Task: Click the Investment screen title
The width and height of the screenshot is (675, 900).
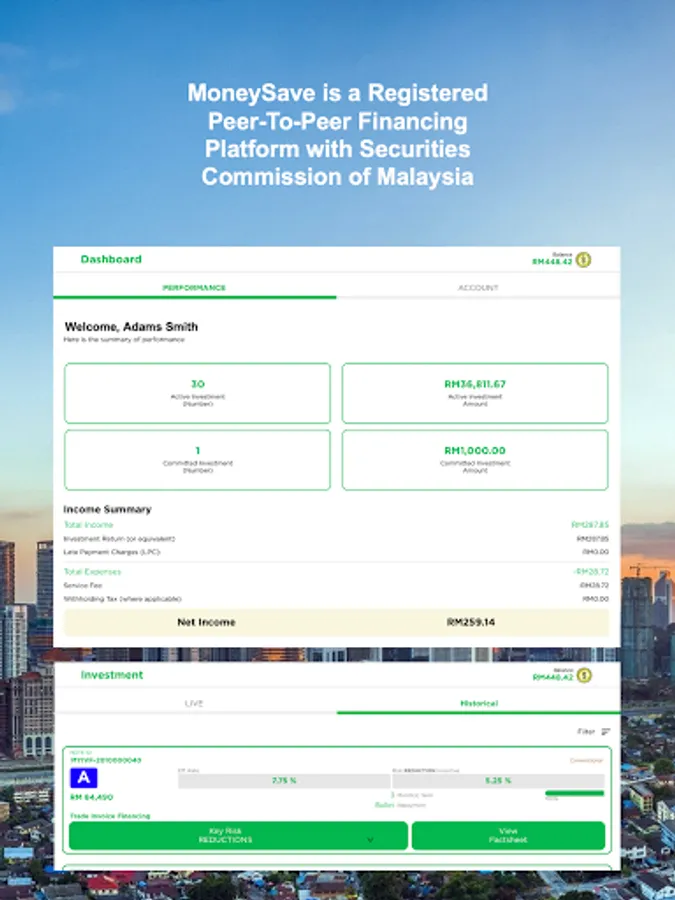Action: [x=112, y=675]
